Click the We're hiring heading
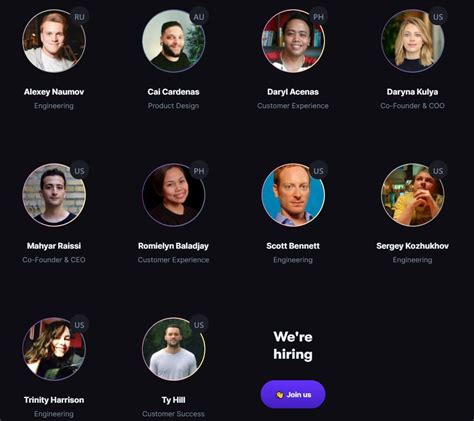474x421 pixels. [x=293, y=345]
